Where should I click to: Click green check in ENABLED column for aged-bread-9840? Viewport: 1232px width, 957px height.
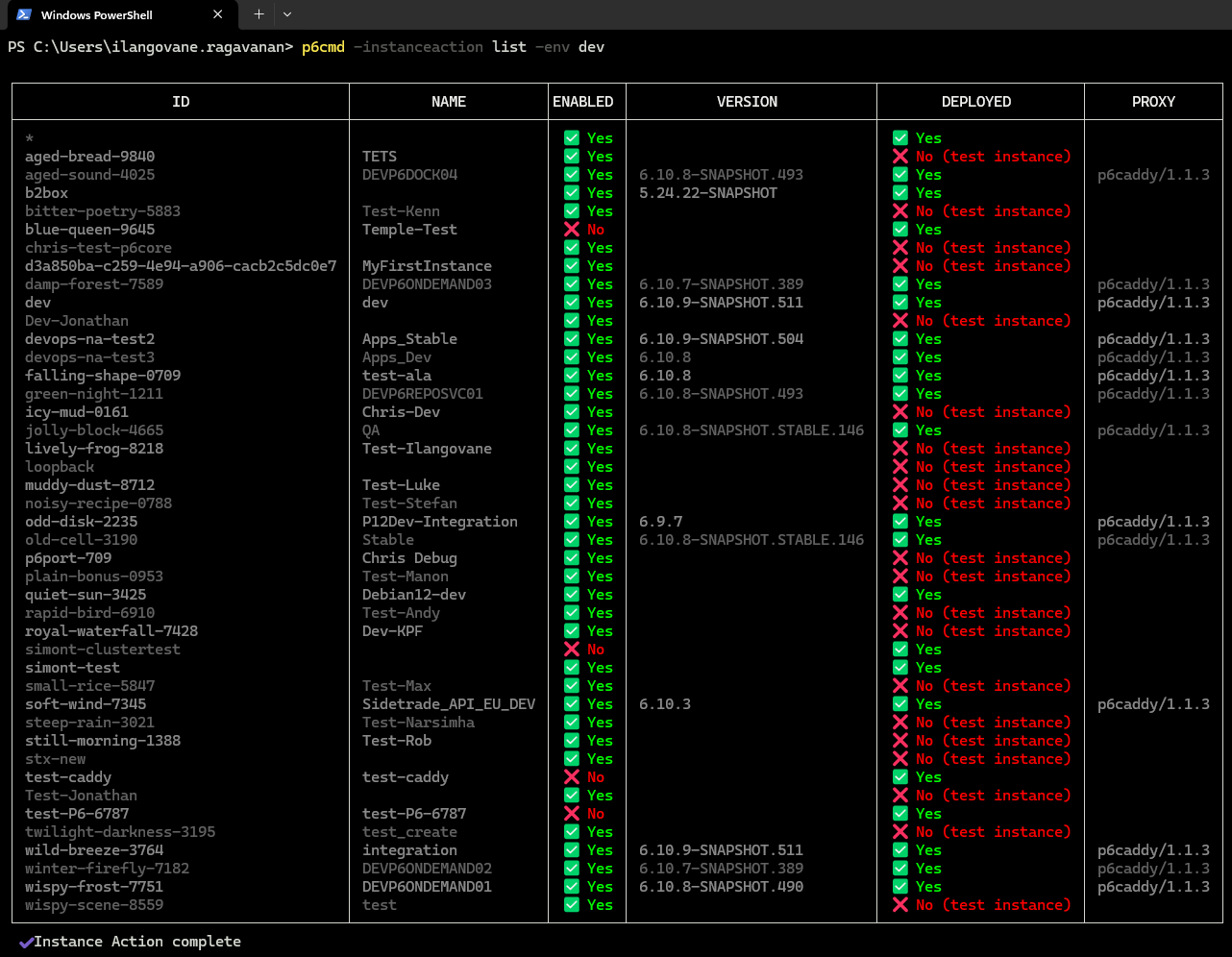pyautogui.click(x=572, y=157)
